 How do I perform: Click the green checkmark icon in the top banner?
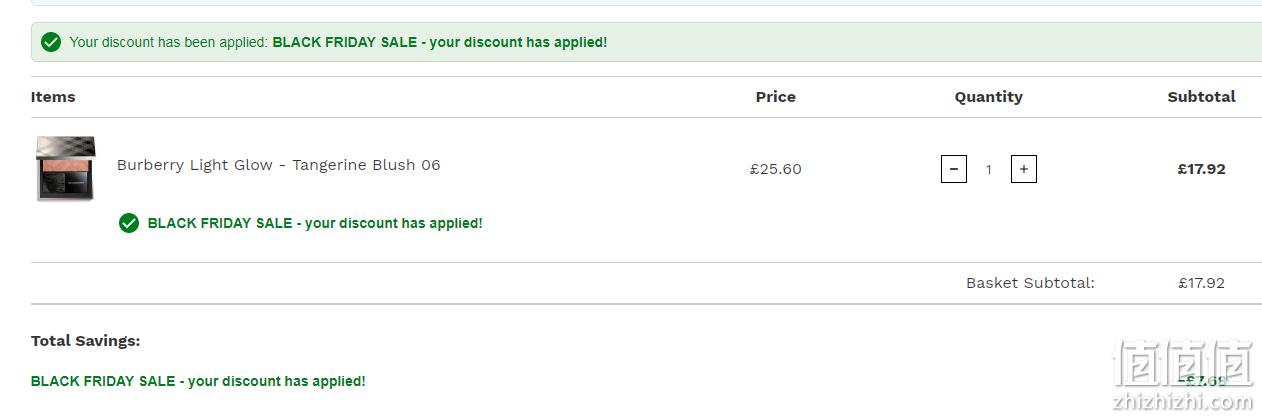[51, 42]
